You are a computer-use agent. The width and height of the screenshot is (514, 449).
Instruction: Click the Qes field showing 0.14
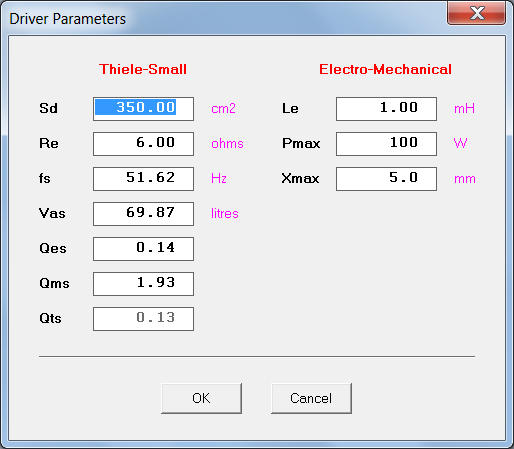click(x=143, y=249)
